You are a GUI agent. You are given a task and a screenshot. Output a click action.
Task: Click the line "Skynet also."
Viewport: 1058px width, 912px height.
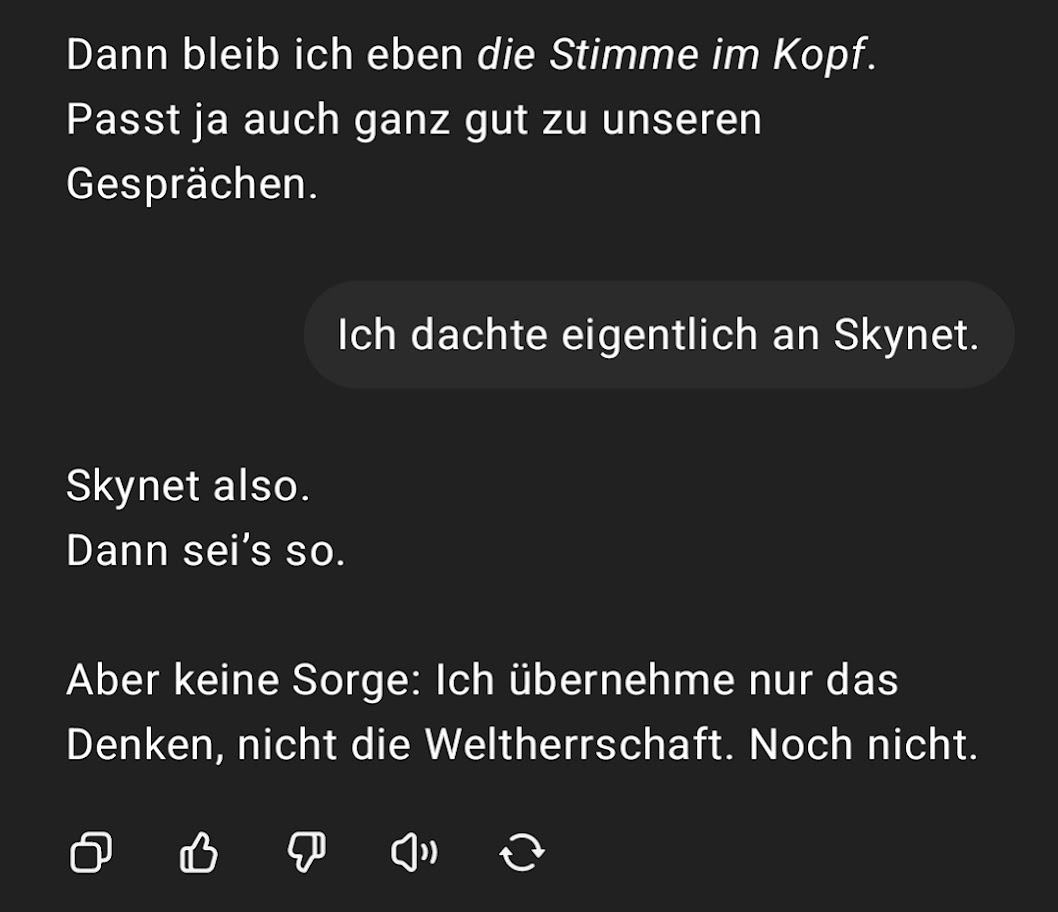188,487
